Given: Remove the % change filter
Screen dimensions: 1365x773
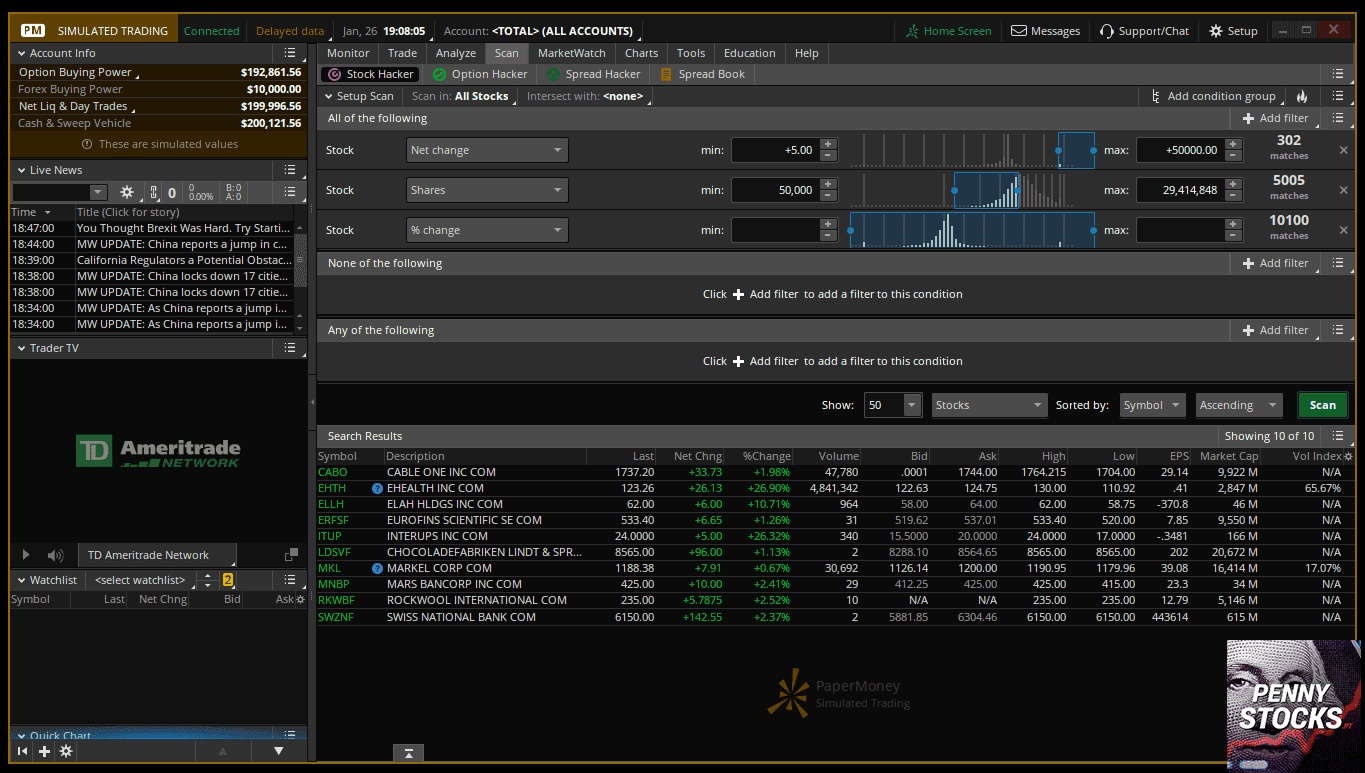Looking at the screenshot, I should (x=1343, y=230).
